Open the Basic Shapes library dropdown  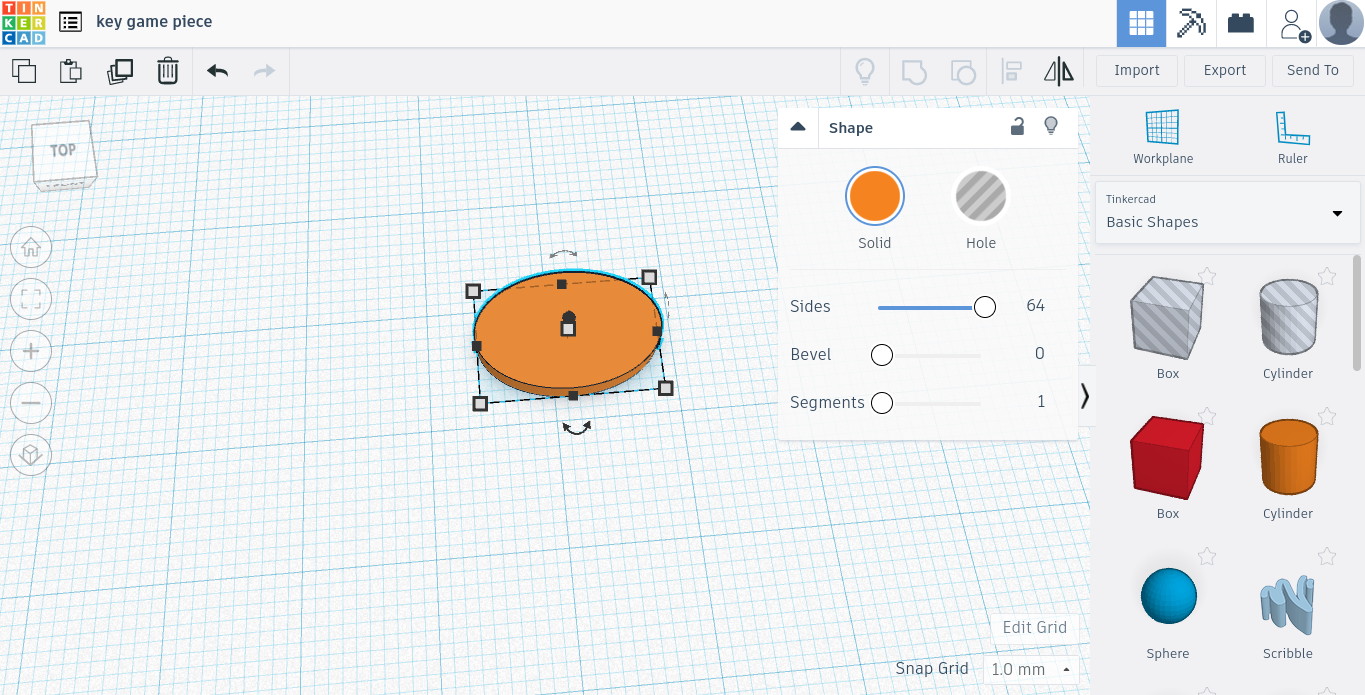click(1228, 212)
